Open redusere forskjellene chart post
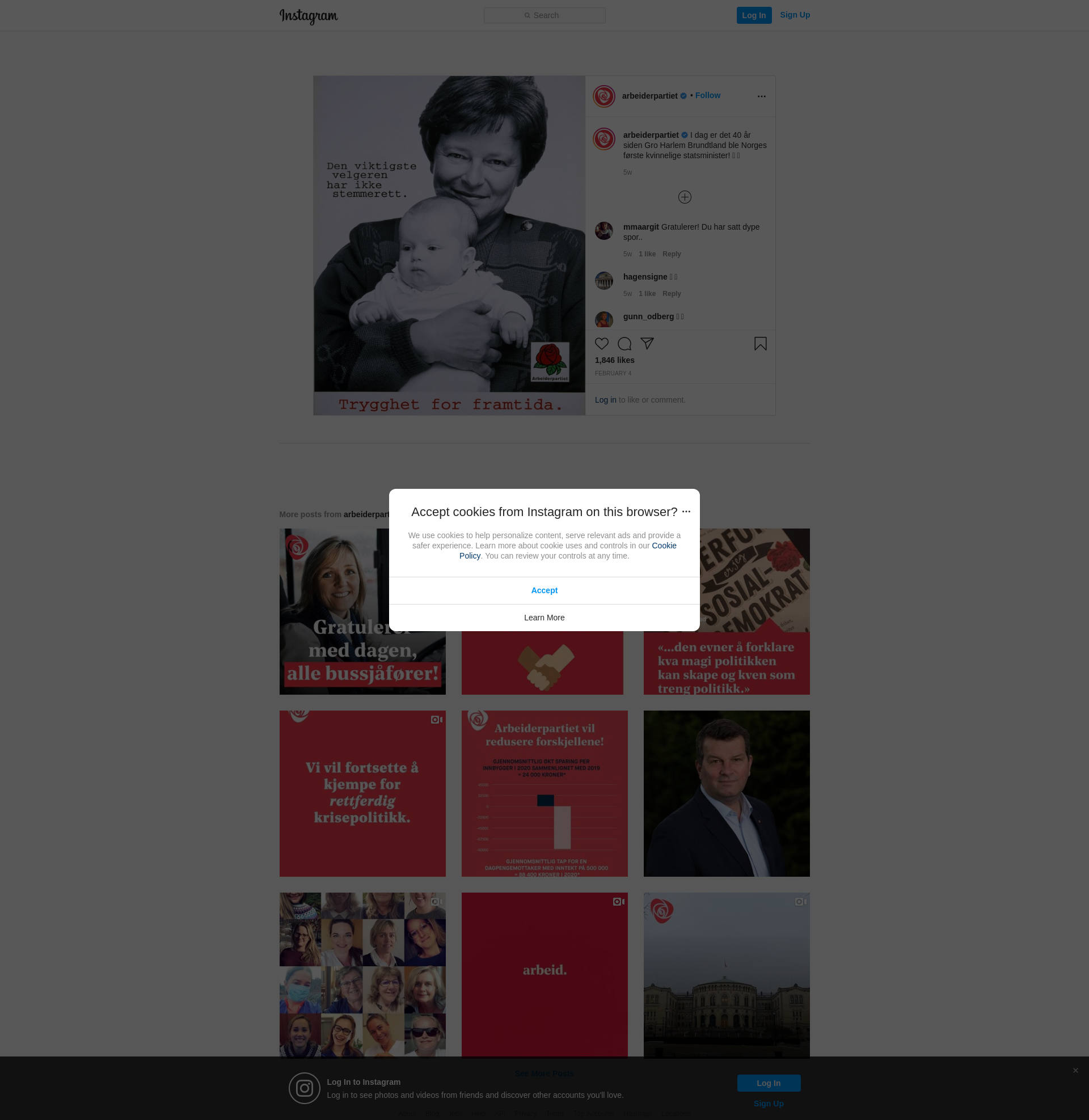This screenshot has width=1089, height=1120. pos(544,793)
